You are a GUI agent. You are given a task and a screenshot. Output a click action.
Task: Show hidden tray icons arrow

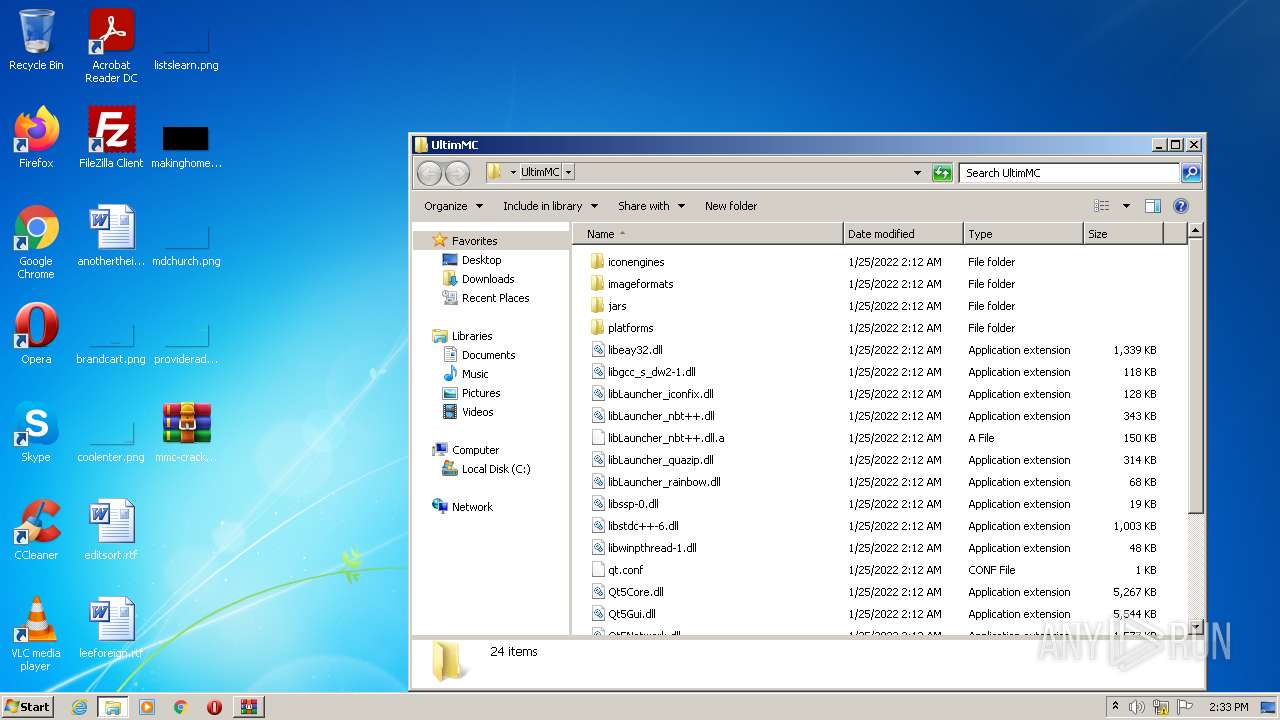[1115, 707]
